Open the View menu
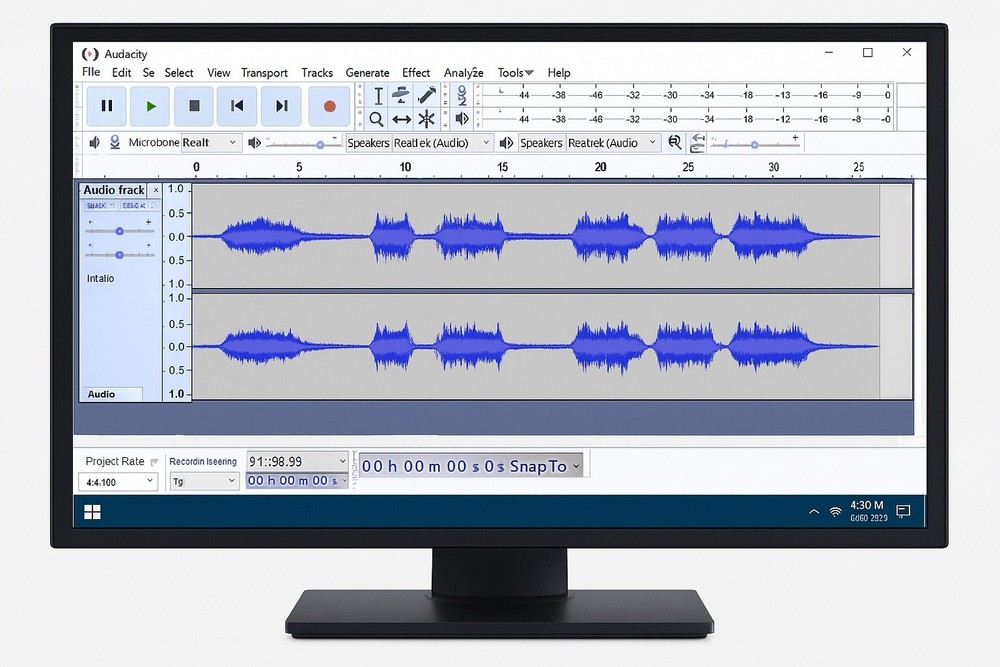 [x=218, y=73]
